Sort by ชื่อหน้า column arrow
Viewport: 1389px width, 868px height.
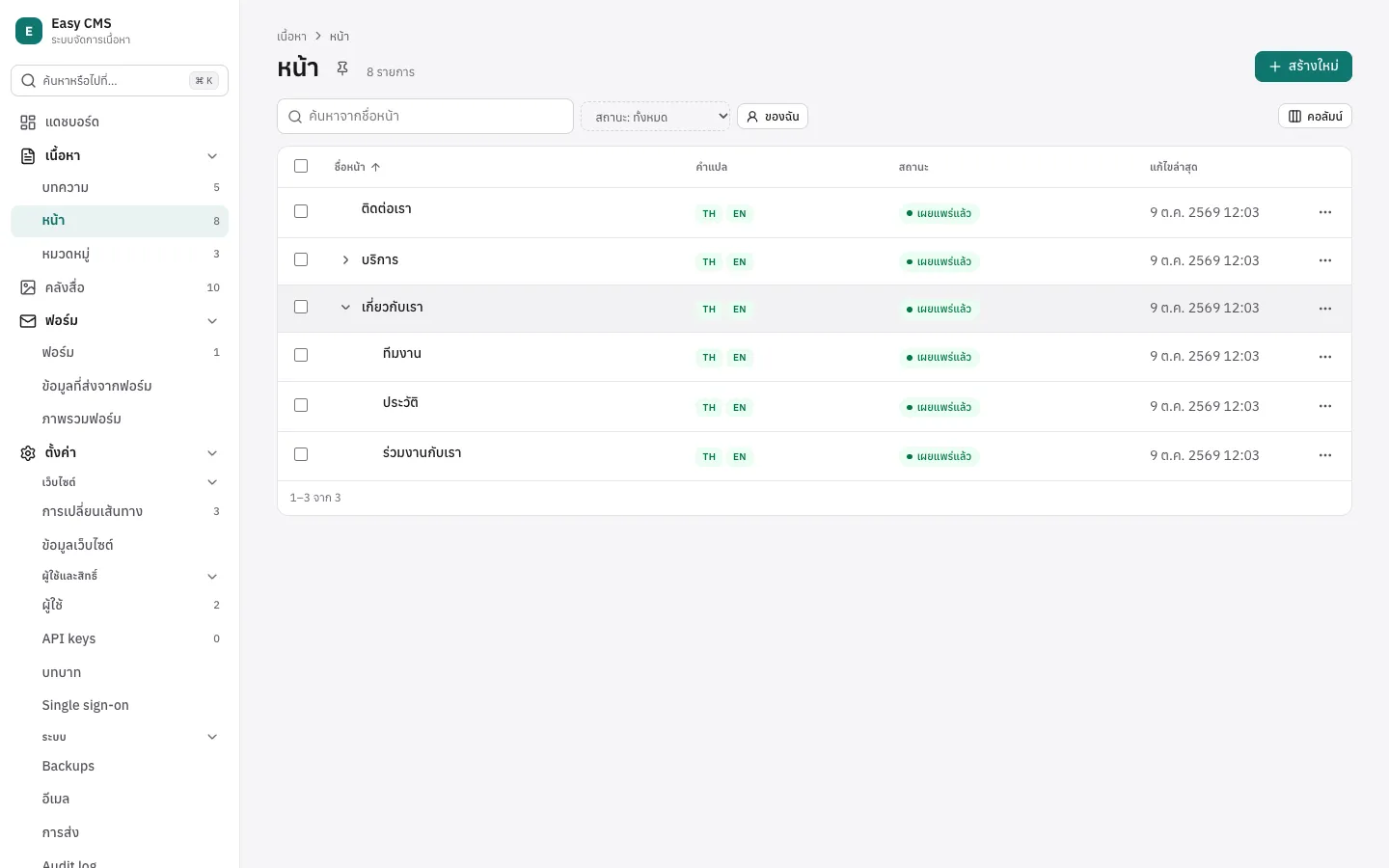click(375, 167)
